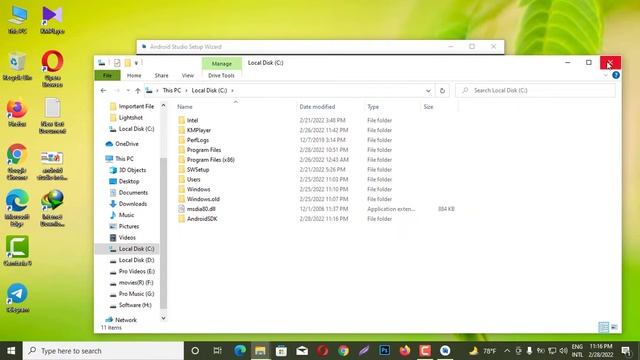Open the KMPlayer folder
Viewport: 640px width, 360px height.
198,130
